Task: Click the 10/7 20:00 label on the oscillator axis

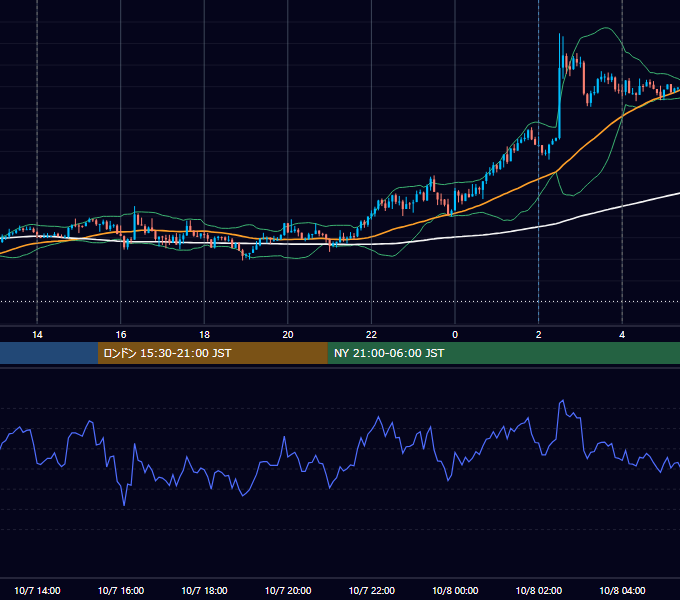Action: (288, 590)
